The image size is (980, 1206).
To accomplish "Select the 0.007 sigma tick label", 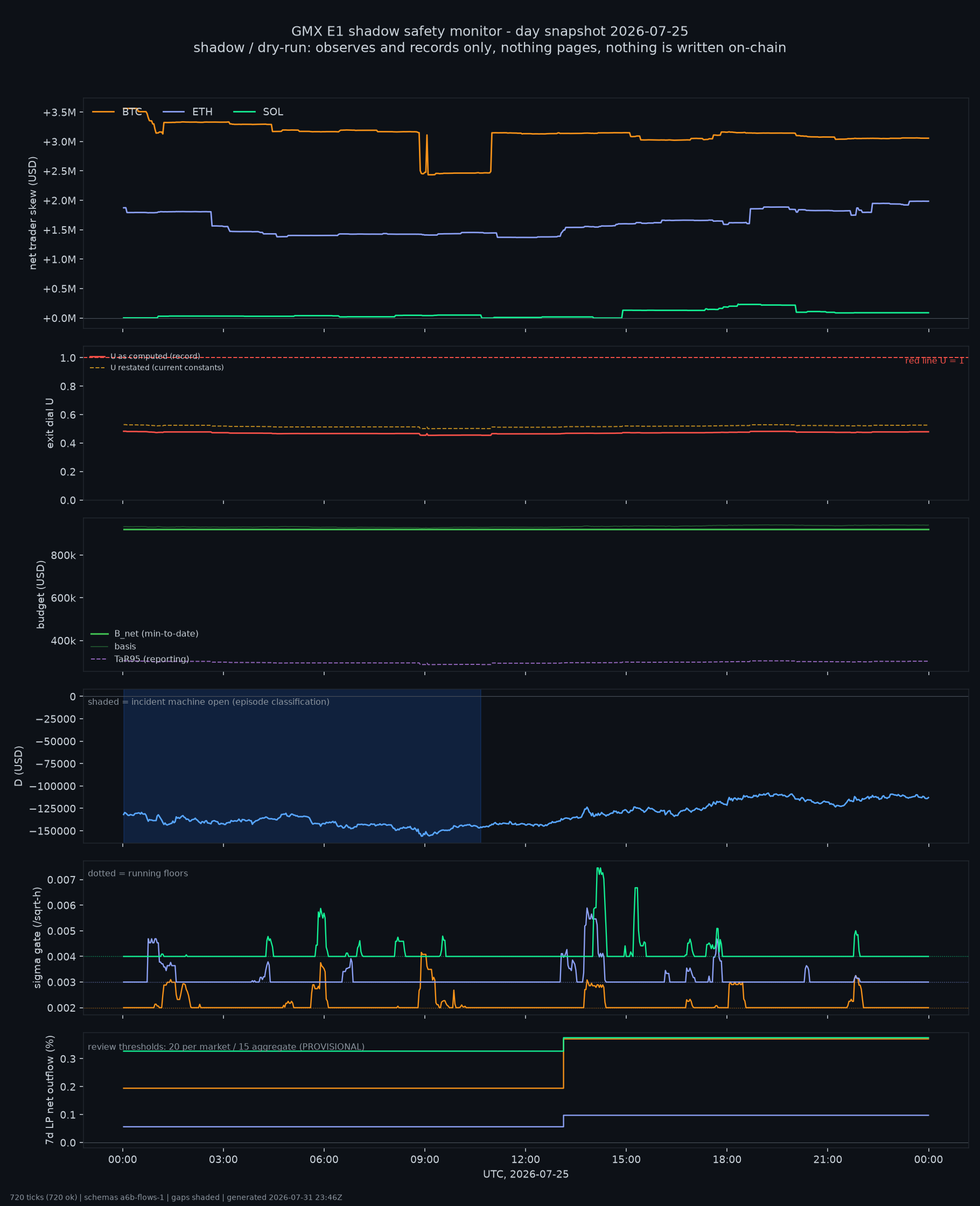I will (x=61, y=880).
